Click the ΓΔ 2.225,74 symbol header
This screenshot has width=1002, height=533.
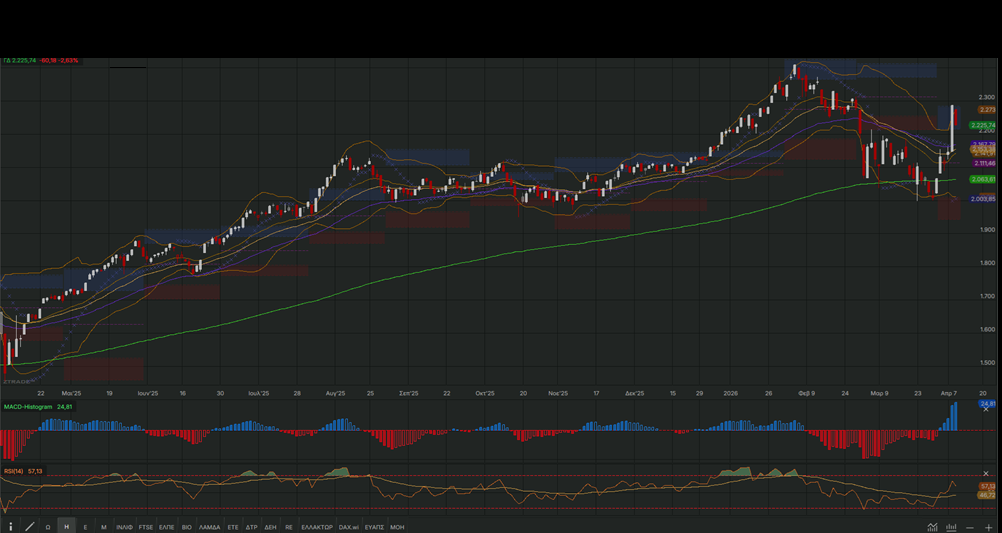pyautogui.click(x=19, y=61)
